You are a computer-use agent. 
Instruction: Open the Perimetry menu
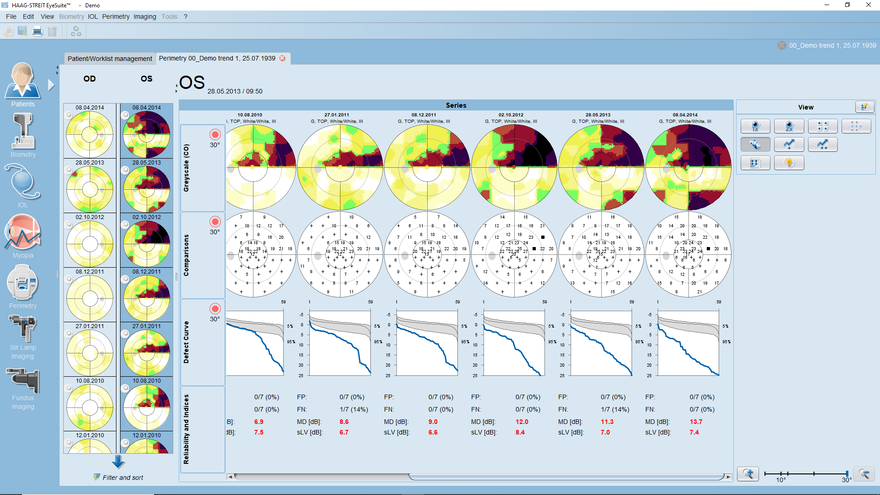[116, 17]
